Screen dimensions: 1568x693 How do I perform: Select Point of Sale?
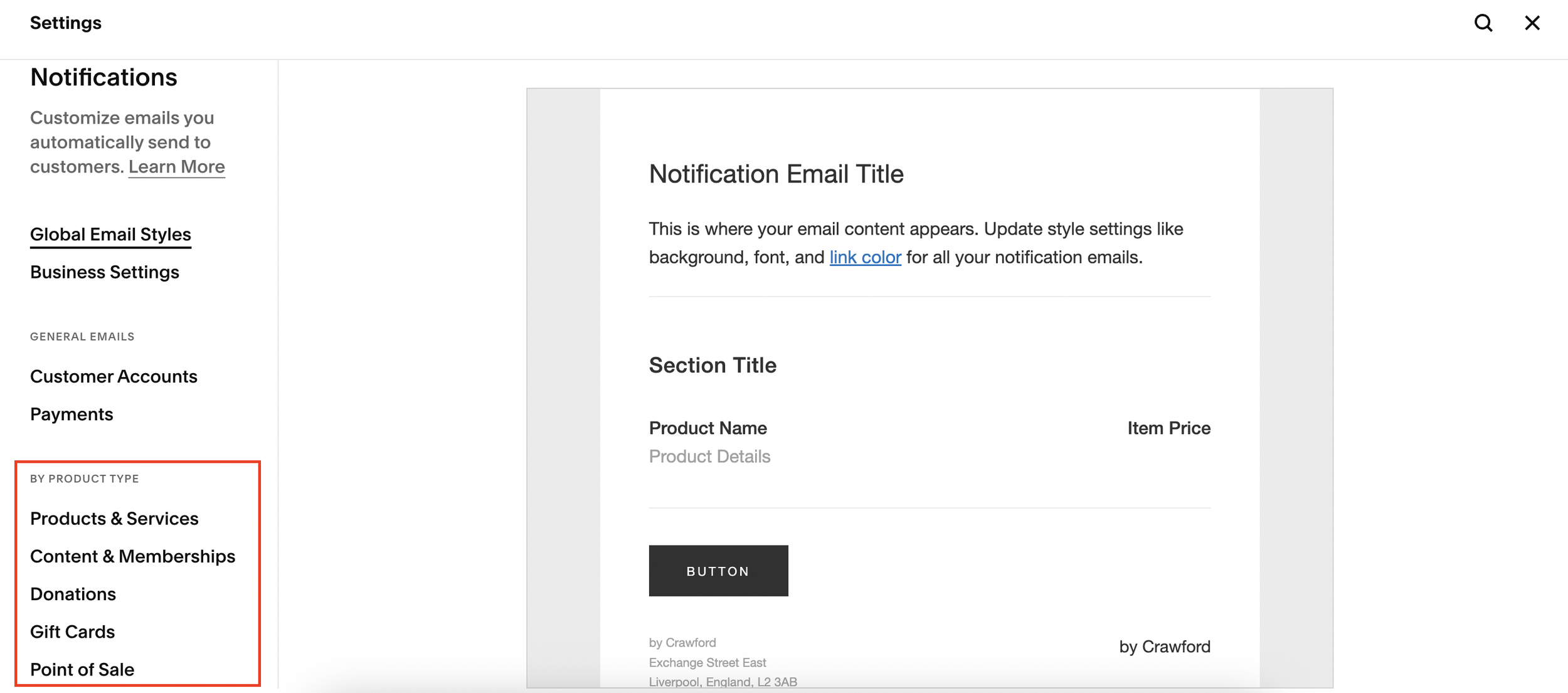(x=82, y=669)
